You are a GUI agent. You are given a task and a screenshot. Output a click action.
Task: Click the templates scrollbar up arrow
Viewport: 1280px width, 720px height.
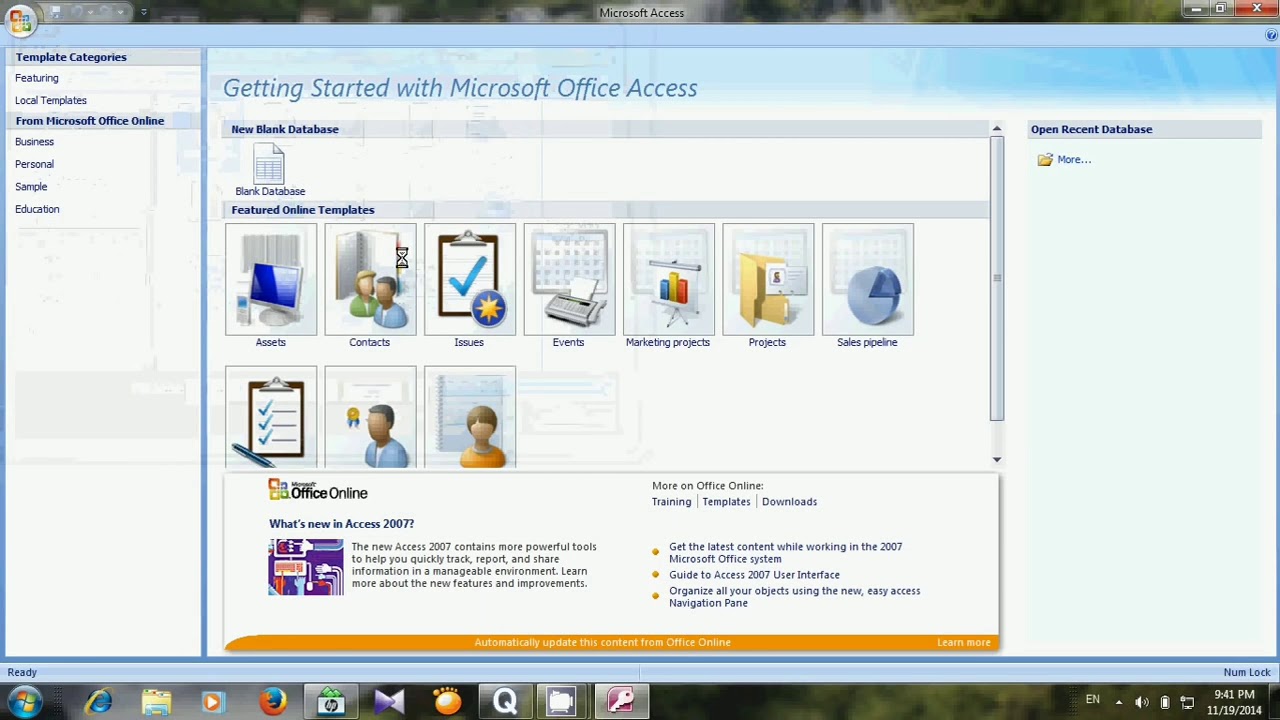pyautogui.click(x=997, y=129)
